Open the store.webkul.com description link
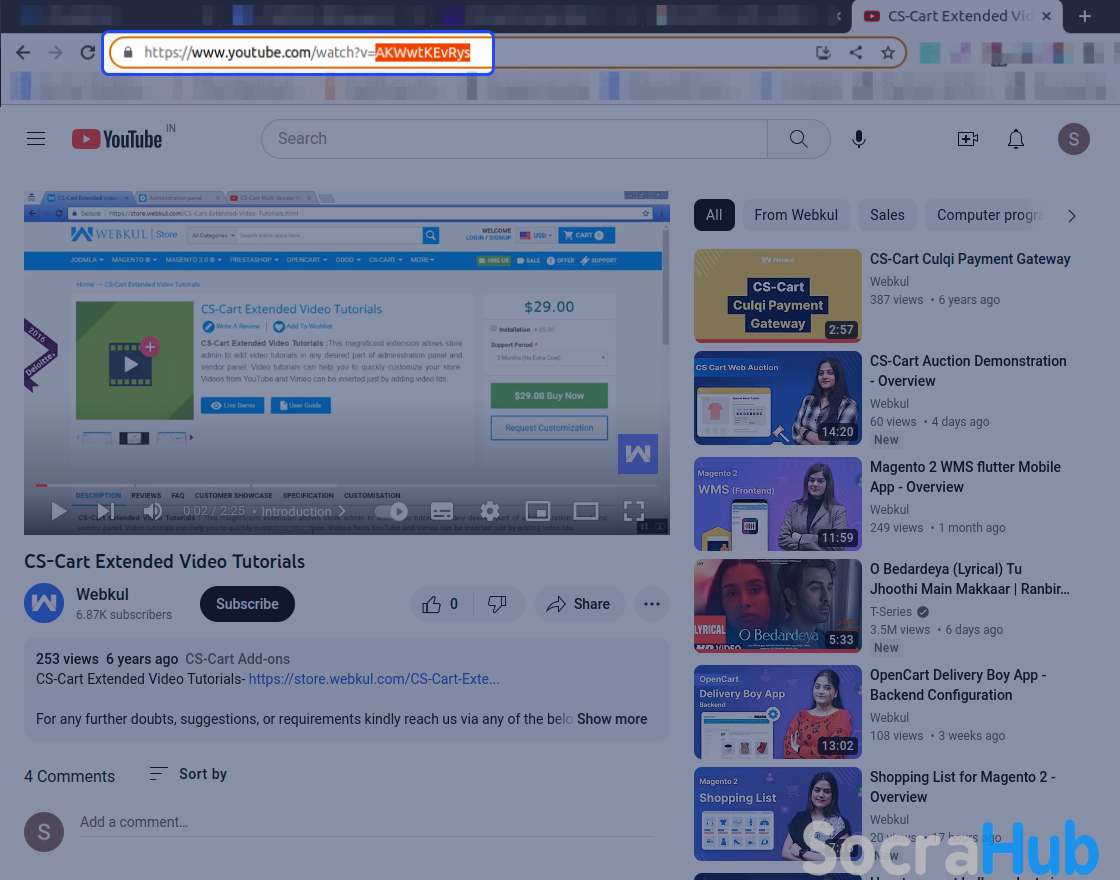 (x=373, y=679)
